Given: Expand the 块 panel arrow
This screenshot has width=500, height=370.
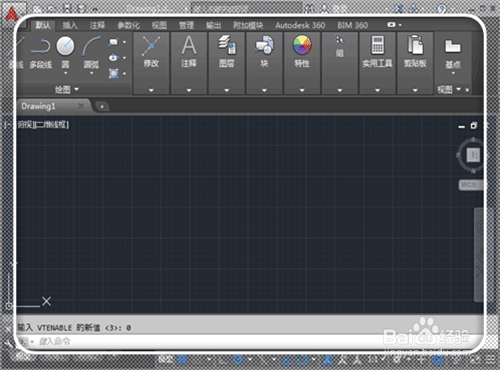Looking at the screenshot, I should (264, 90).
